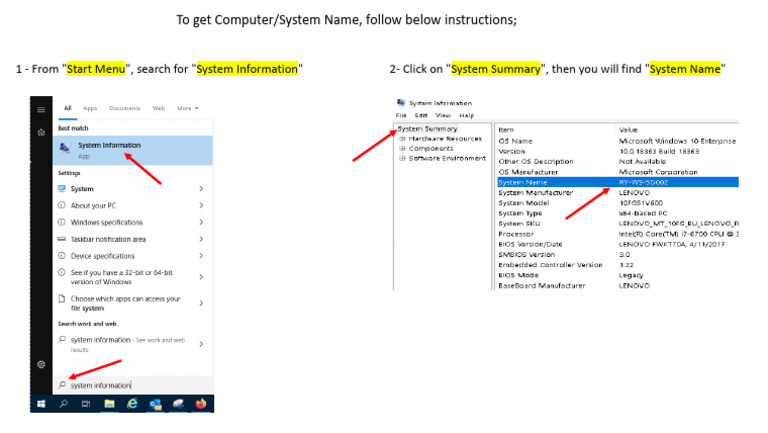Launch Firefox from the taskbar
Viewport: 768px width, 433px height.
point(201,404)
